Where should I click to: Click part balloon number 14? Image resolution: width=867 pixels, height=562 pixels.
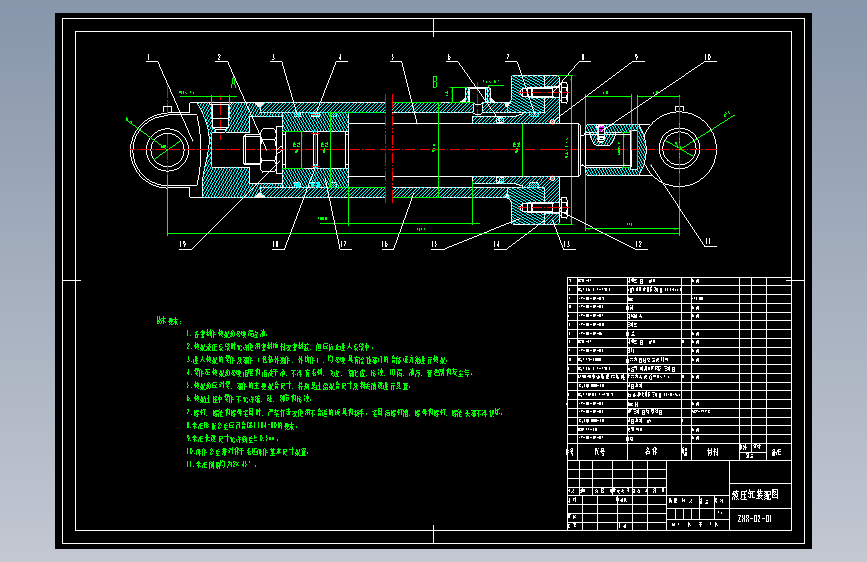(x=497, y=244)
